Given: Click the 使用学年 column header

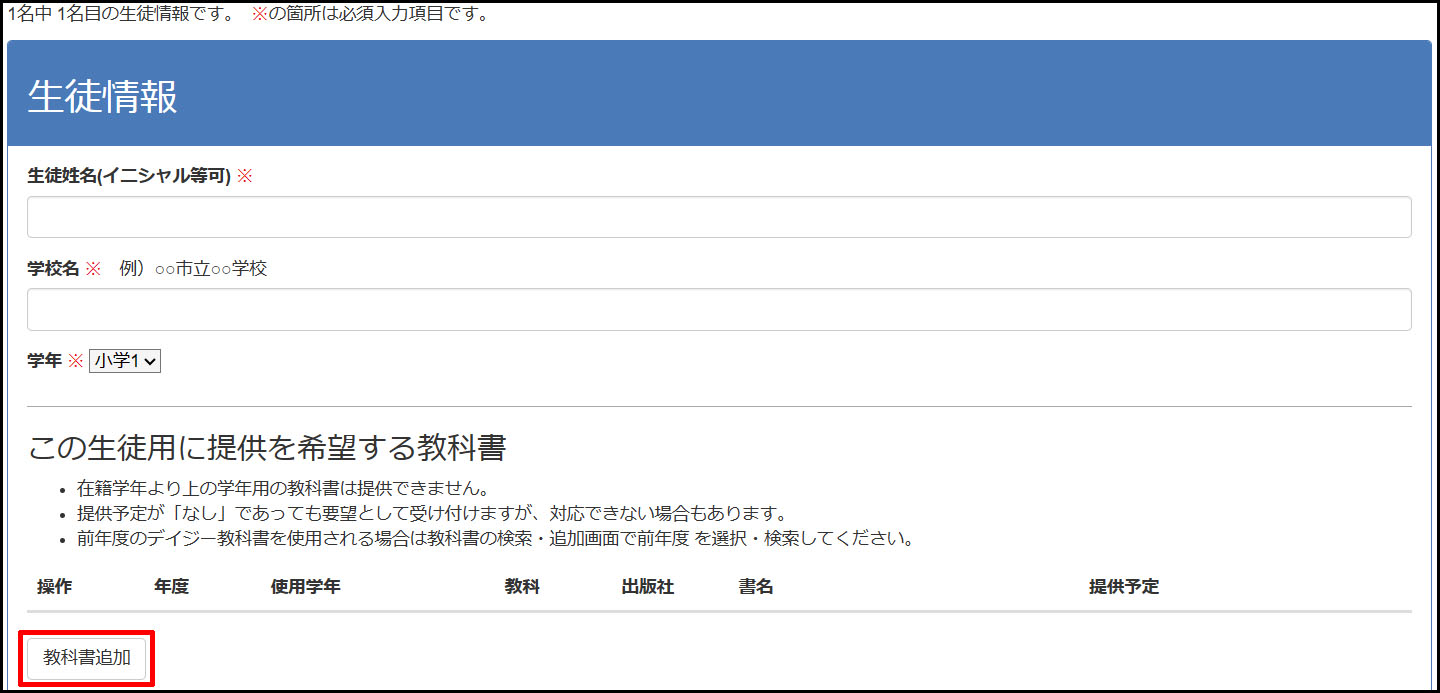Looking at the screenshot, I should point(305,587).
